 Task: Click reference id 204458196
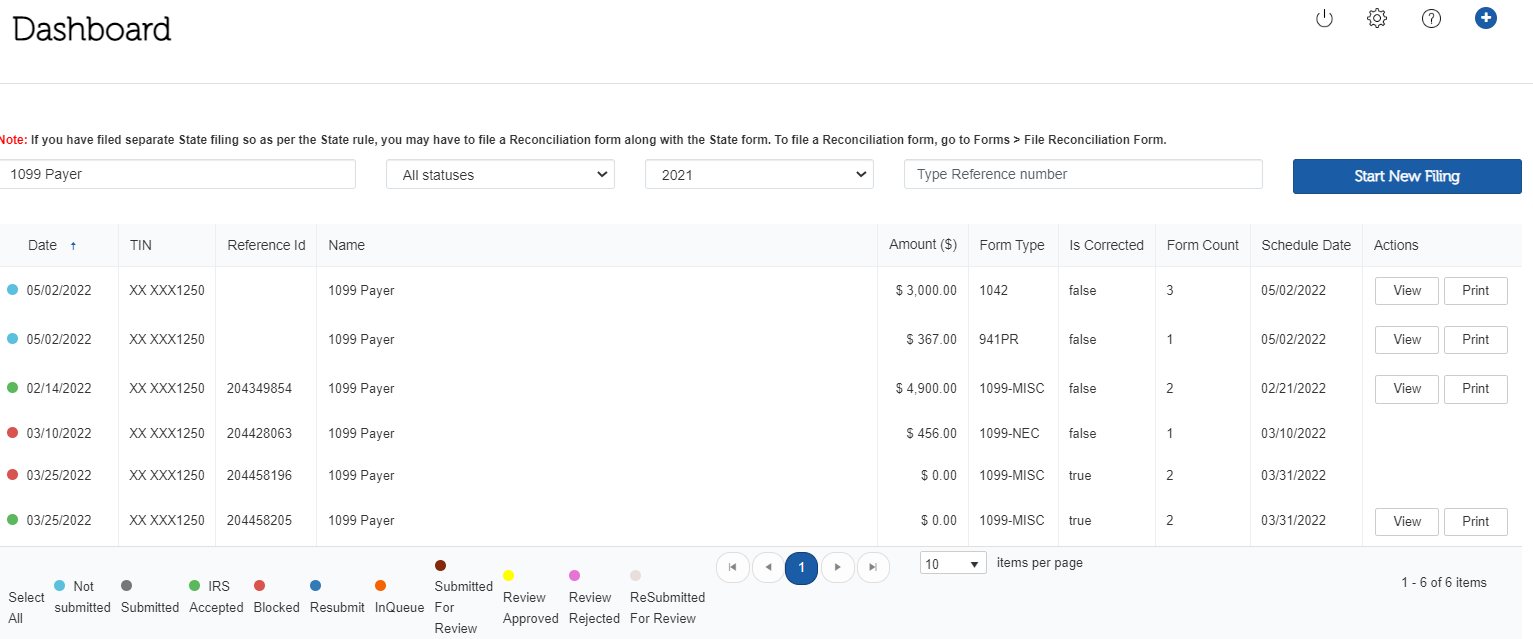point(259,476)
